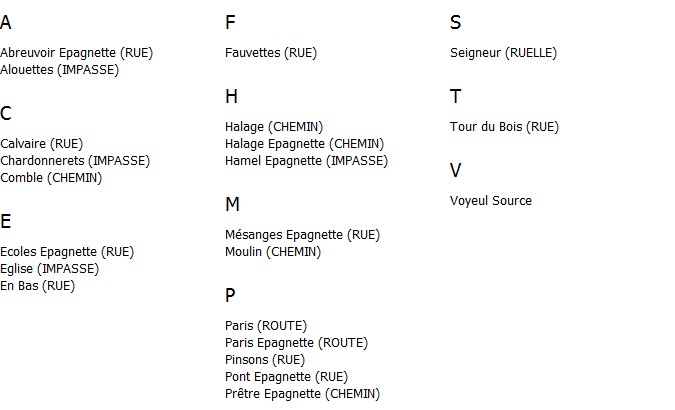Click the Calvaire (RUE) link
Screen dimensions: 675x410
click(x=42, y=144)
